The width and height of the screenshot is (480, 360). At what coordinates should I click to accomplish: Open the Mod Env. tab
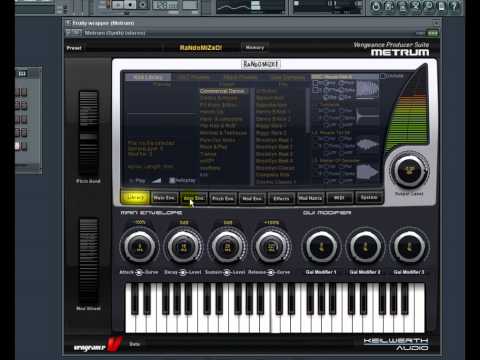[x=252, y=198]
